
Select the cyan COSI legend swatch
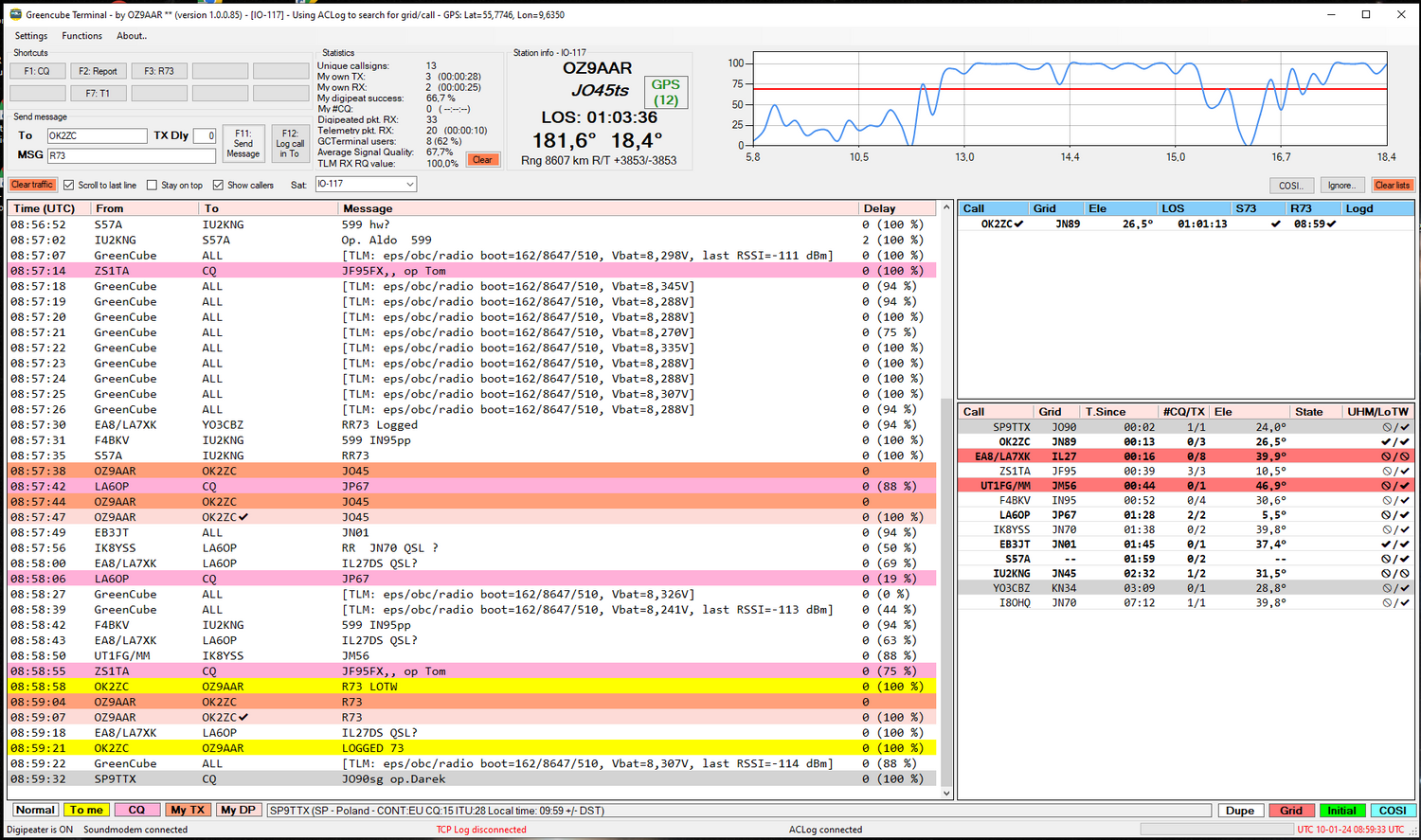(1393, 811)
